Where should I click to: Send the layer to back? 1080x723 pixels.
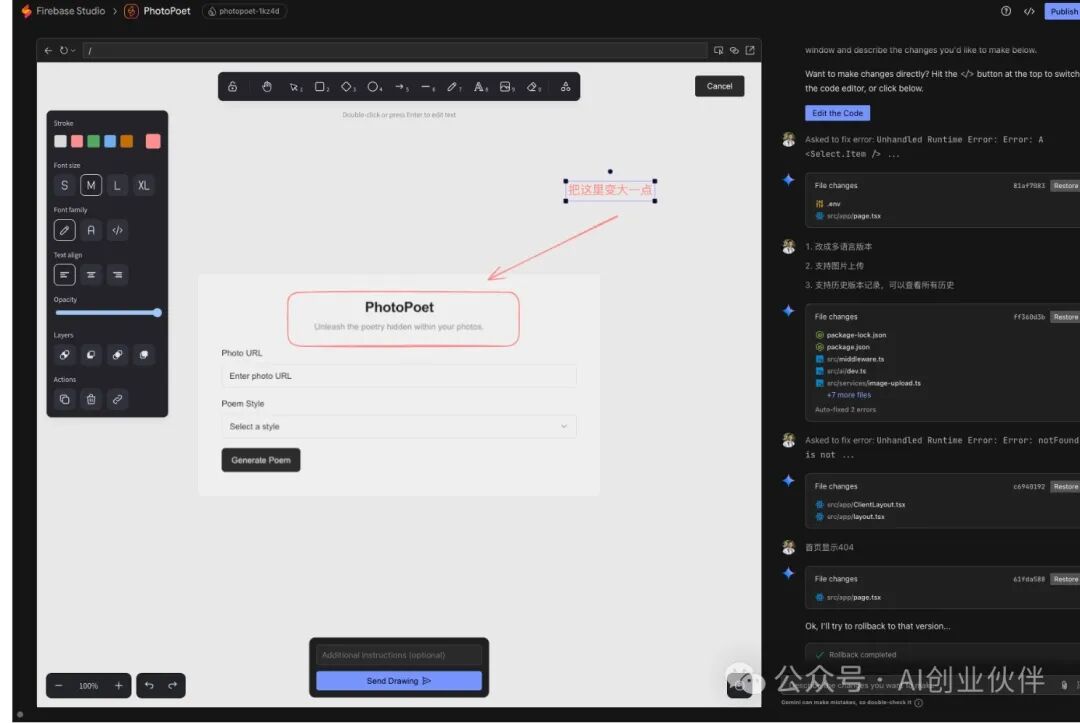click(65, 355)
